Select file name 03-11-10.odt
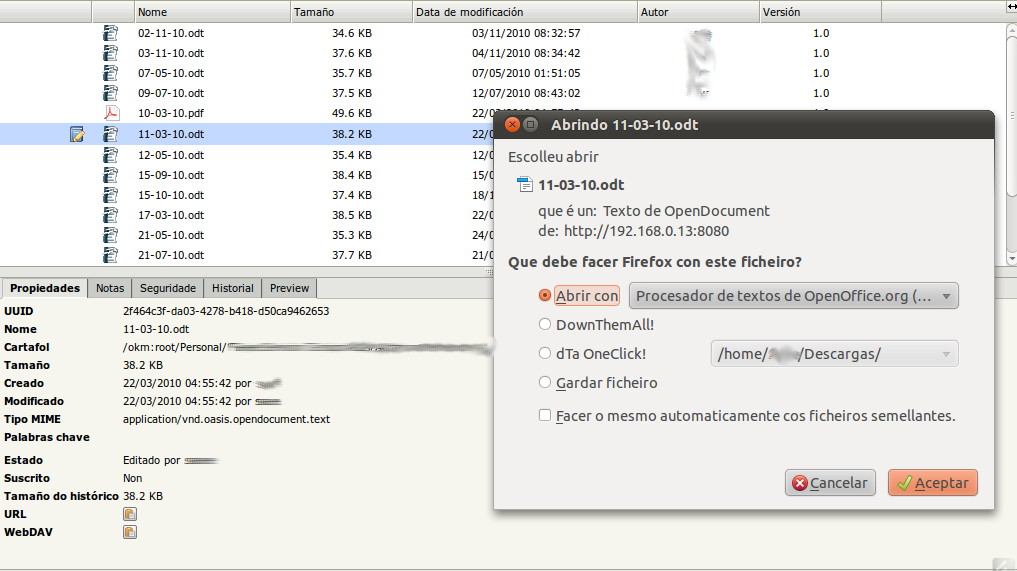 (x=171, y=53)
